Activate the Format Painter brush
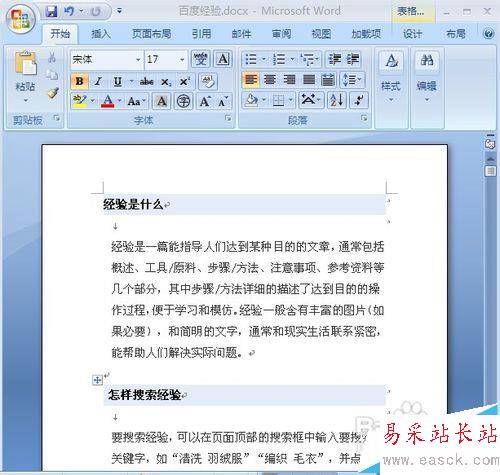 [x=52, y=93]
